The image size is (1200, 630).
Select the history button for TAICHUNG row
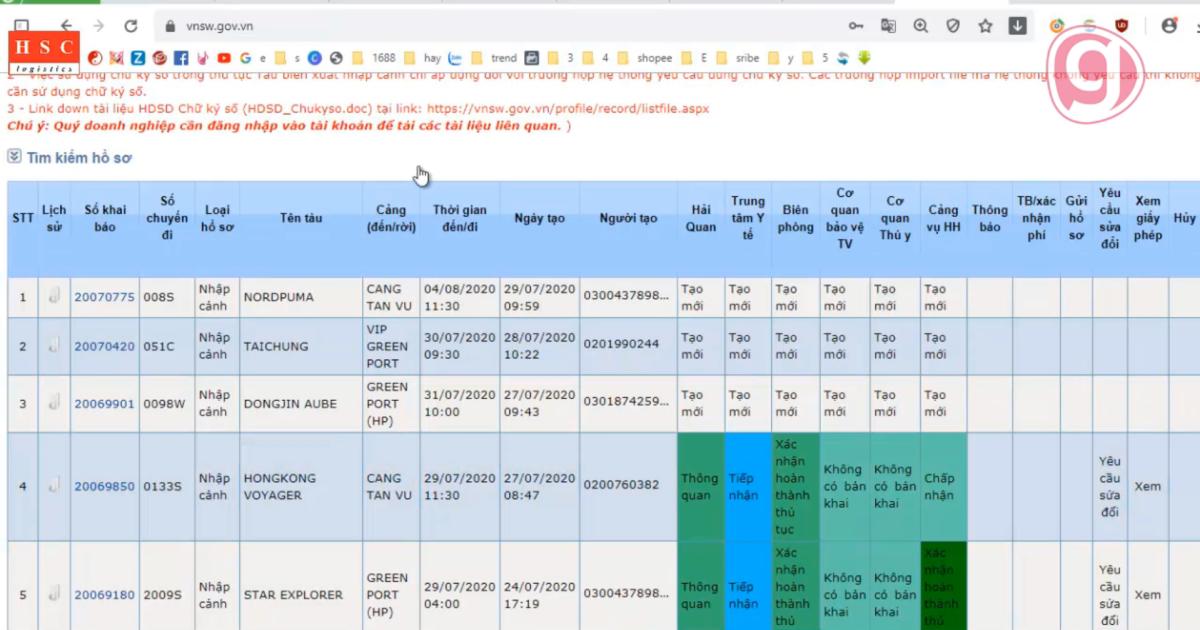[x=54, y=346]
